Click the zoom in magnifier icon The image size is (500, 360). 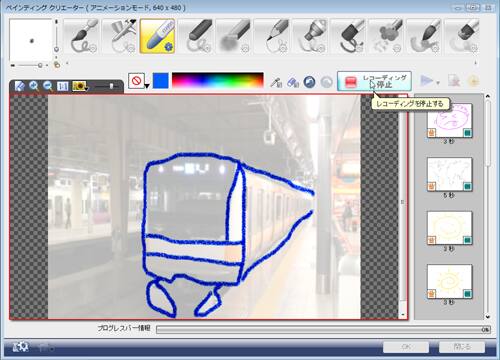pos(34,86)
